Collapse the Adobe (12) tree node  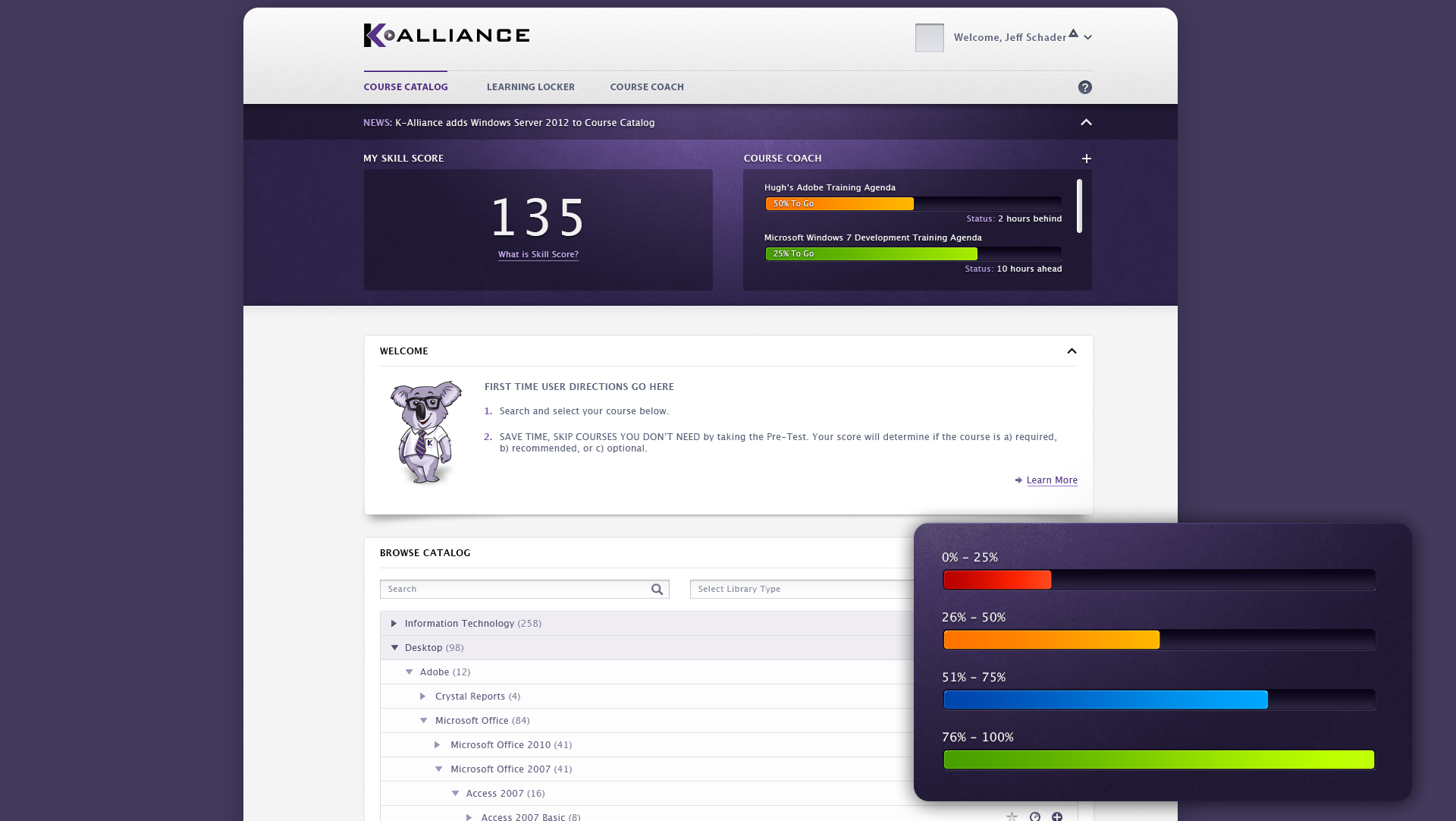click(x=409, y=672)
